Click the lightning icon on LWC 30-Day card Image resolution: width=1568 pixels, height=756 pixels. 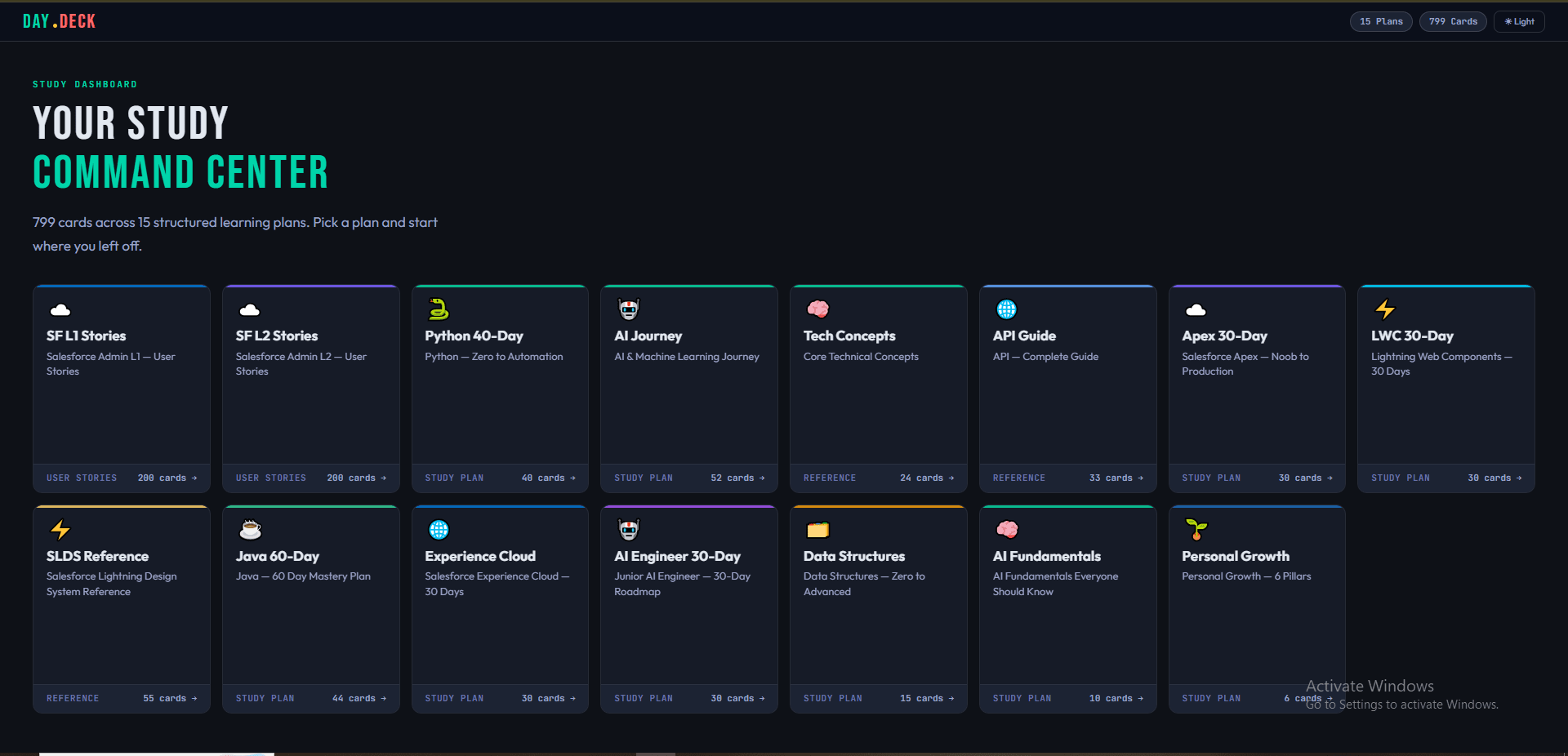click(1385, 309)
